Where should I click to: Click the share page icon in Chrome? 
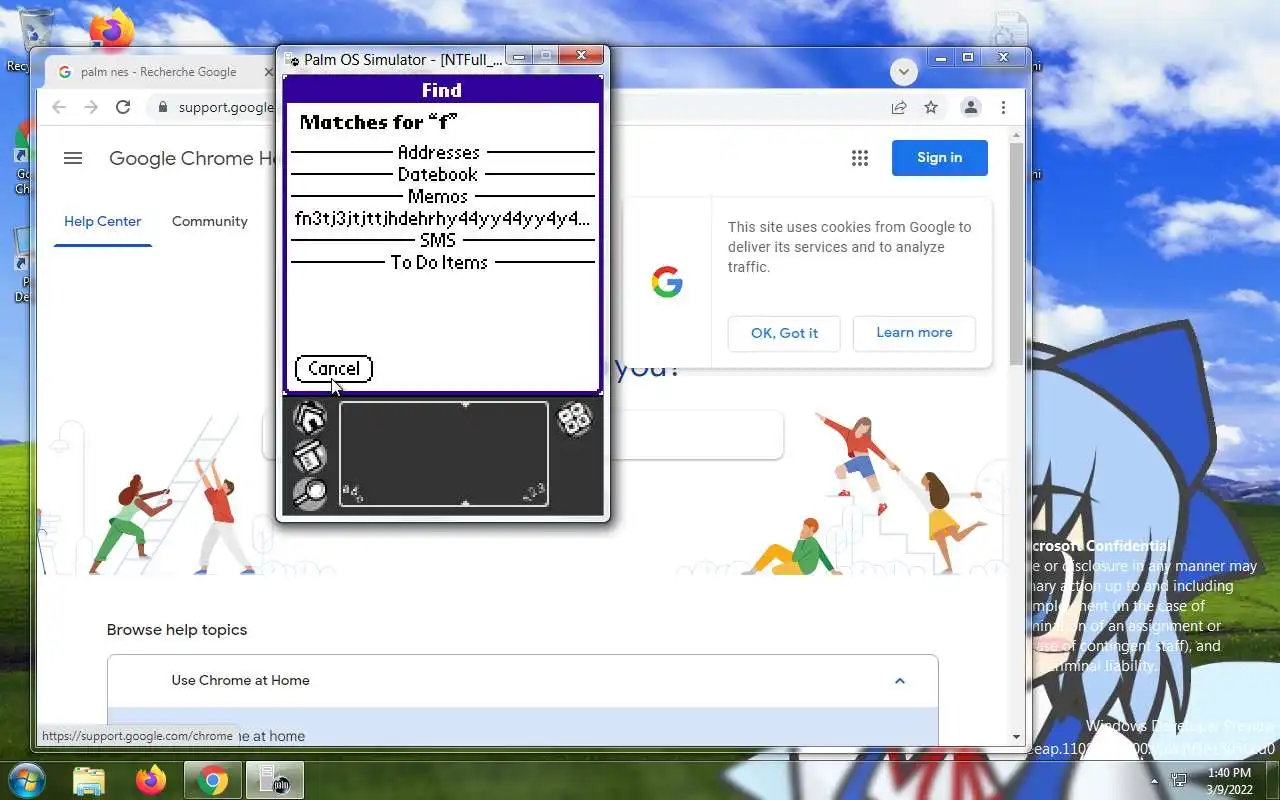(x=899, y=107)
